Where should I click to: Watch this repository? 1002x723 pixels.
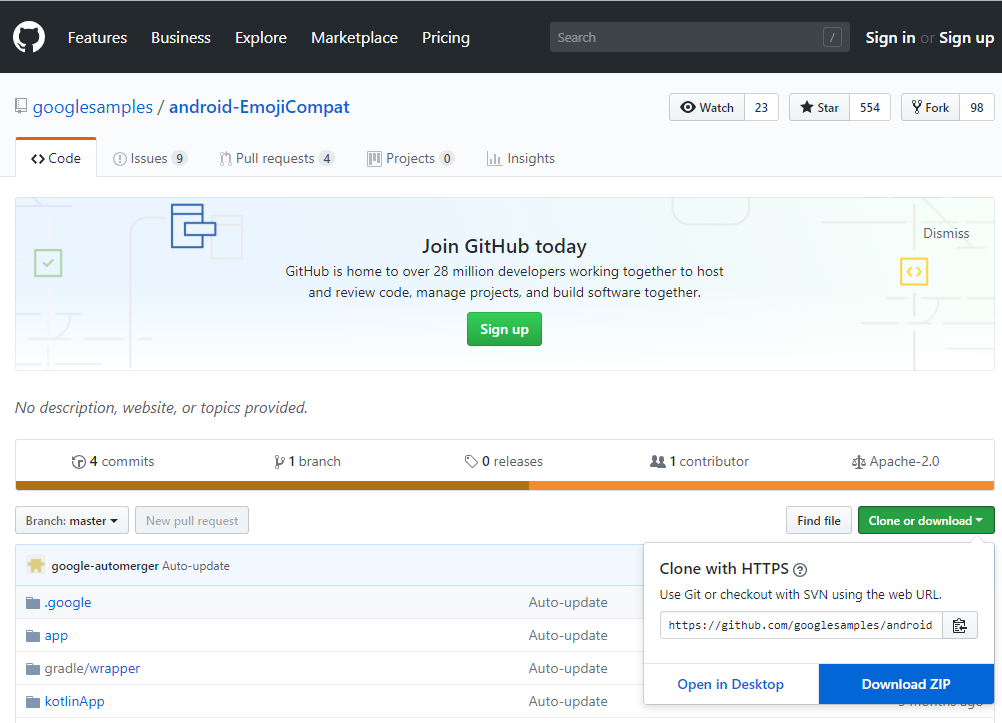coord(707,108)
